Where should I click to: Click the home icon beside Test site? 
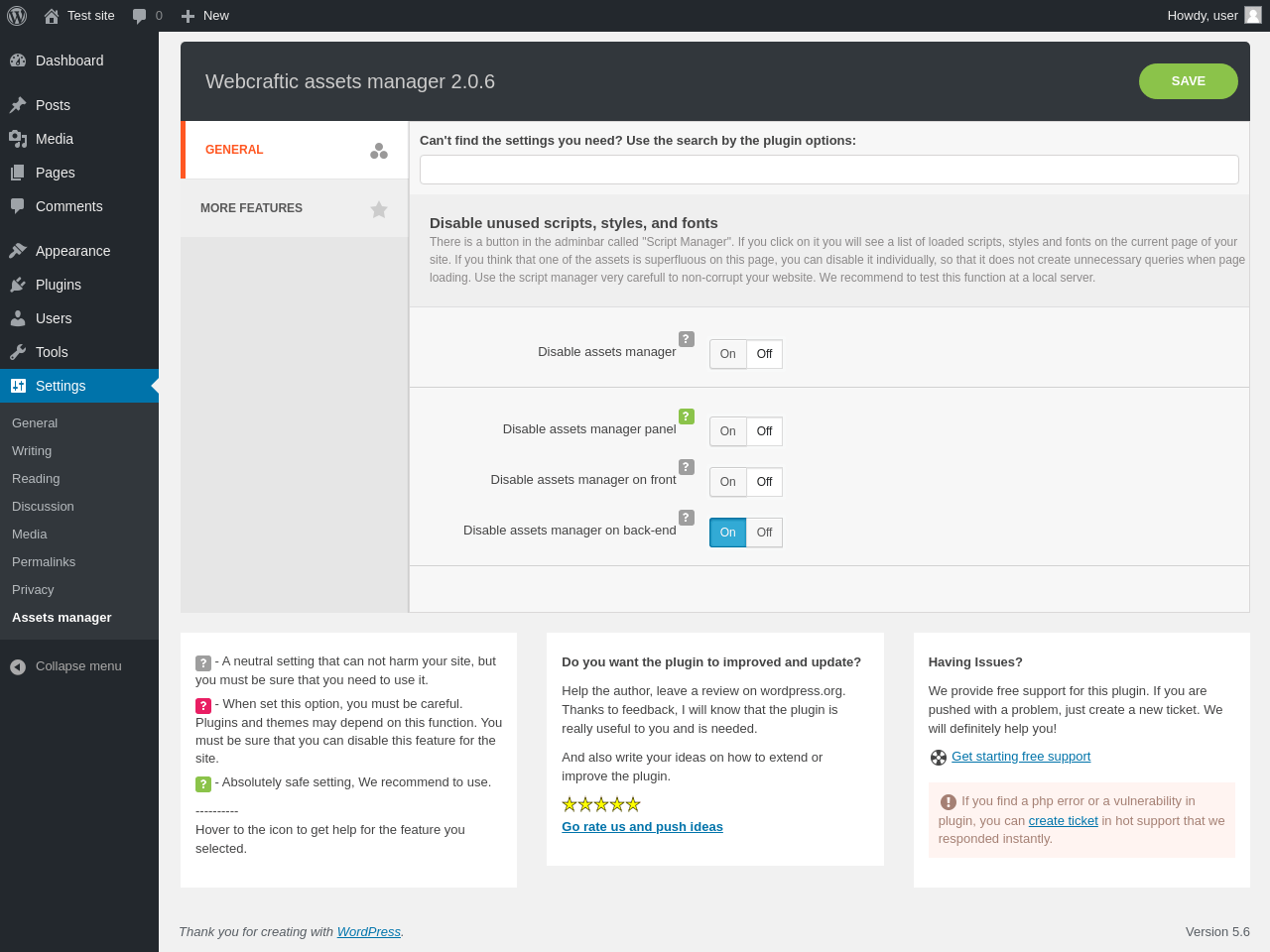tap(52, 16)
